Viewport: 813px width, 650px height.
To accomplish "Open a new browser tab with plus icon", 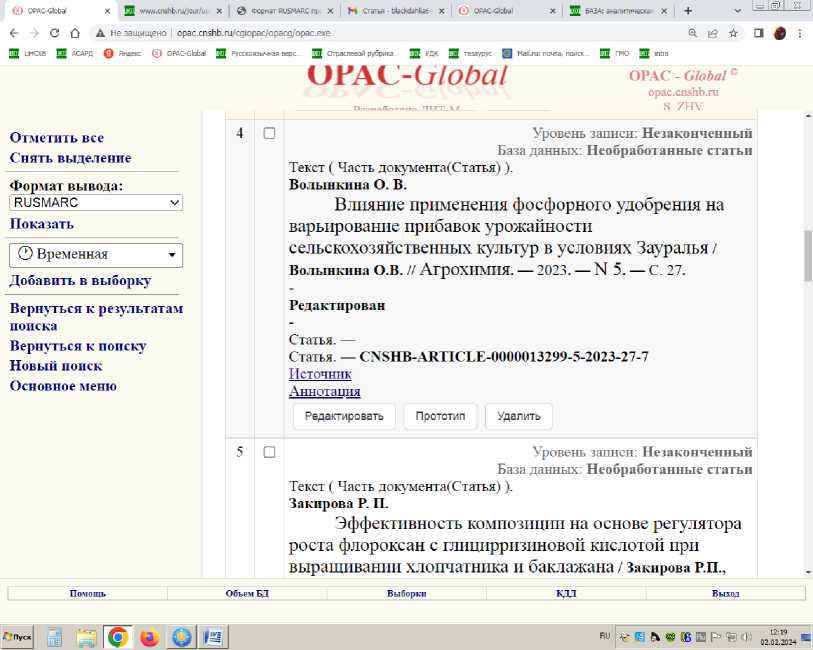I will [688, 11].
